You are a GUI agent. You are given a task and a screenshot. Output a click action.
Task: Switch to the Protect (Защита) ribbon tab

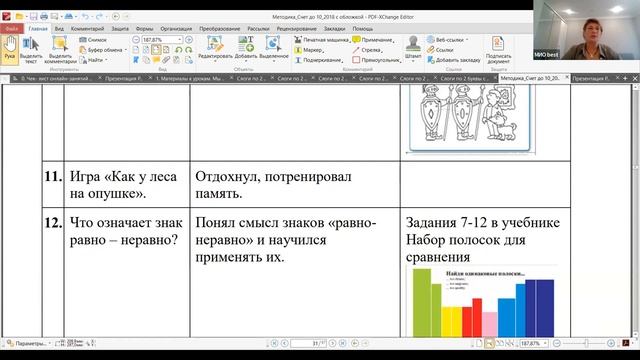(x=120, y=29)
